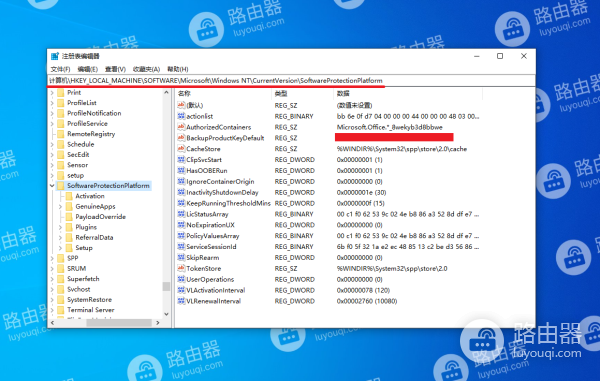Screen dimensions: 600x381
Task: Expand the Schedule key
Action: [52, 144]
